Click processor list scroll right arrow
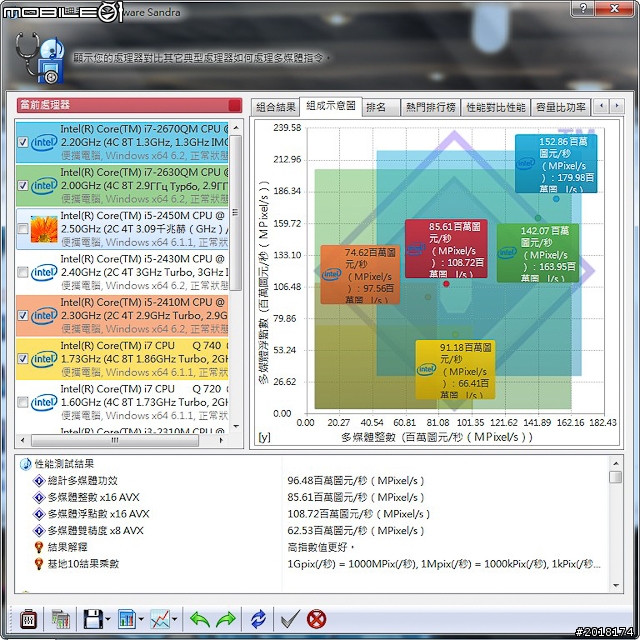The image size is (640, 640). [x=221, y=440]
